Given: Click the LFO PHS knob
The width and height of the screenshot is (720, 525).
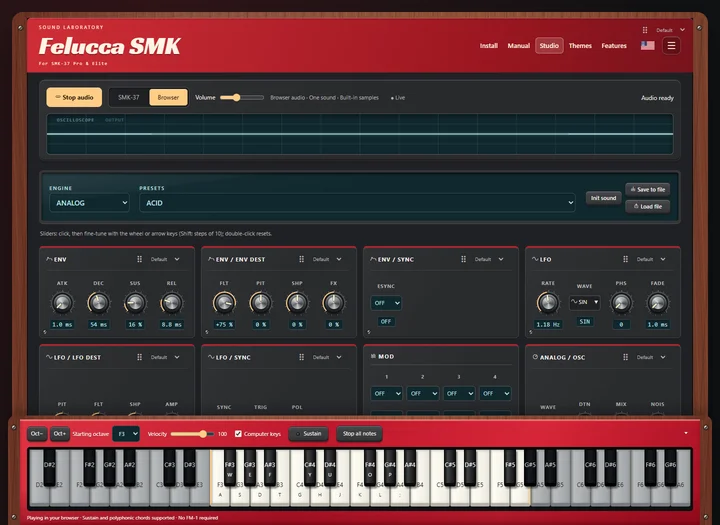Looking at the screenshot, I should coord(621,303).
